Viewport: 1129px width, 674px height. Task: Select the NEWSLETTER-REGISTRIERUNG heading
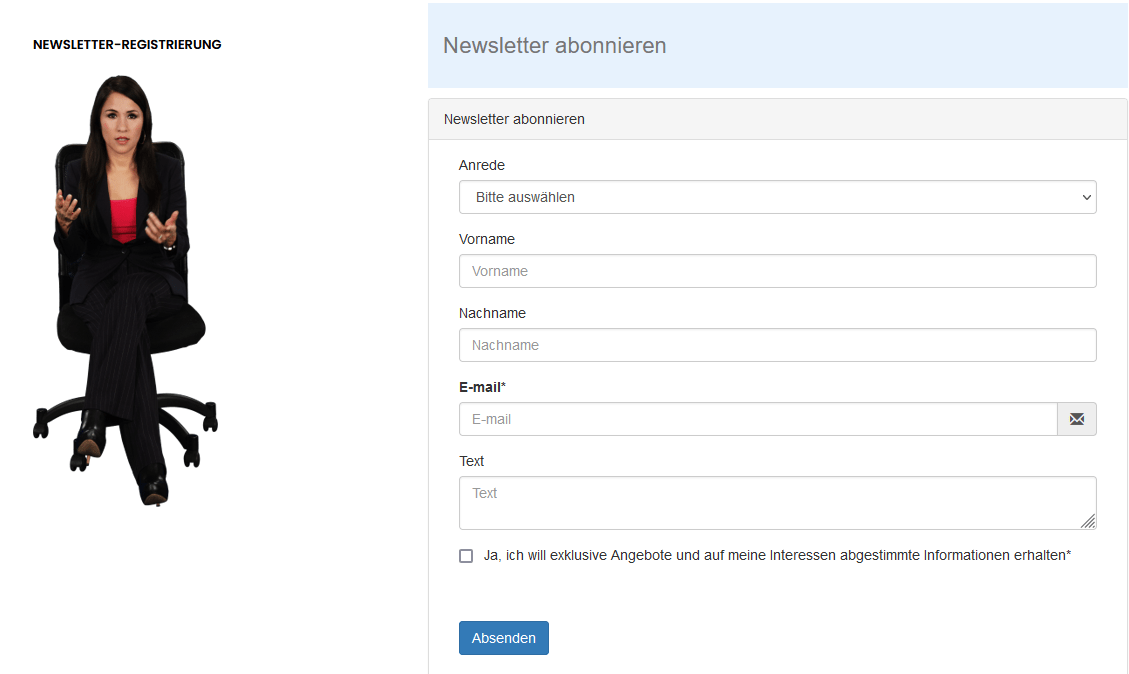coord(127,44)
